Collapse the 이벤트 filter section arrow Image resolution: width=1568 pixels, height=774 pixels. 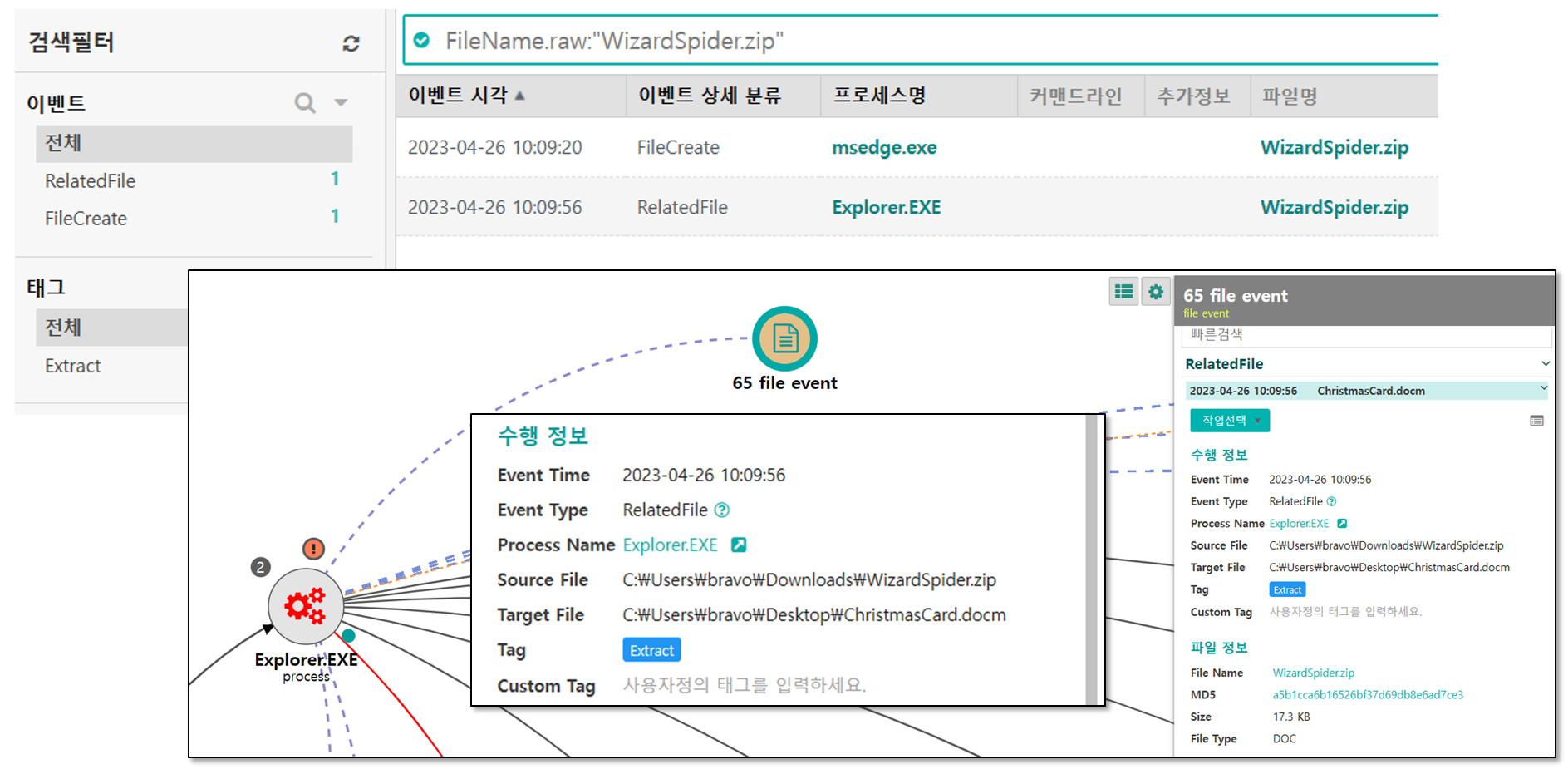(x=341, y=103)
